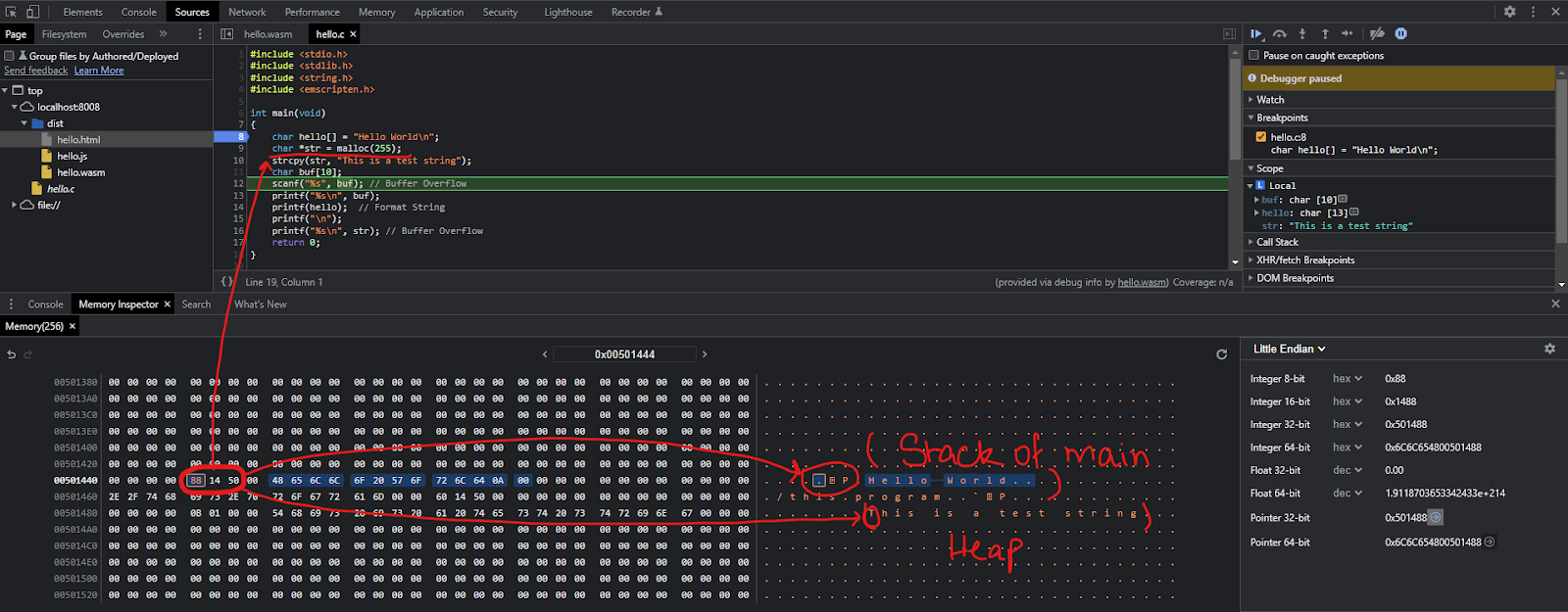Open the DevTools three-dot customize menu

[1533, 12]
